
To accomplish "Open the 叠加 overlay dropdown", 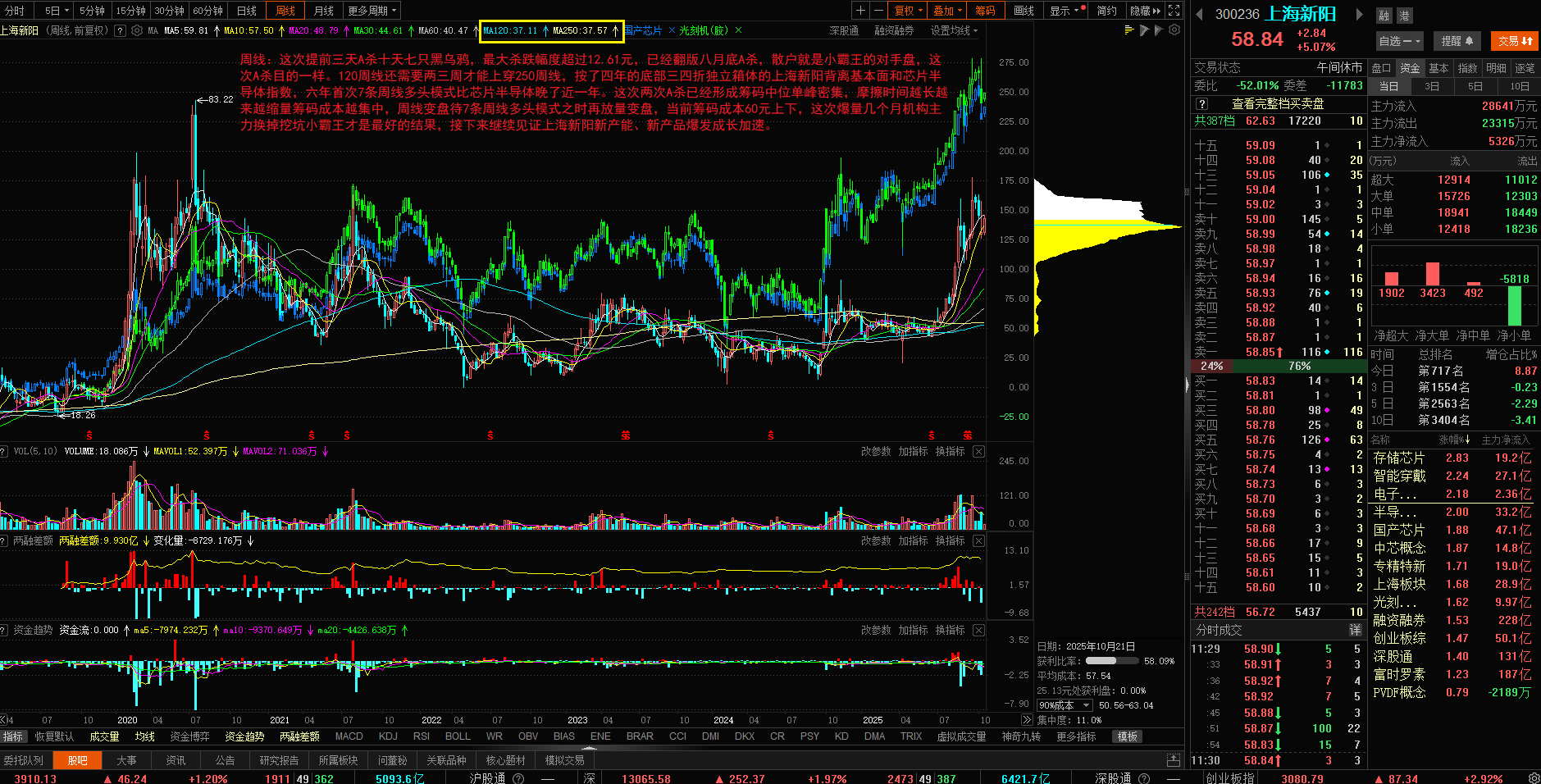I will point(948,11).
